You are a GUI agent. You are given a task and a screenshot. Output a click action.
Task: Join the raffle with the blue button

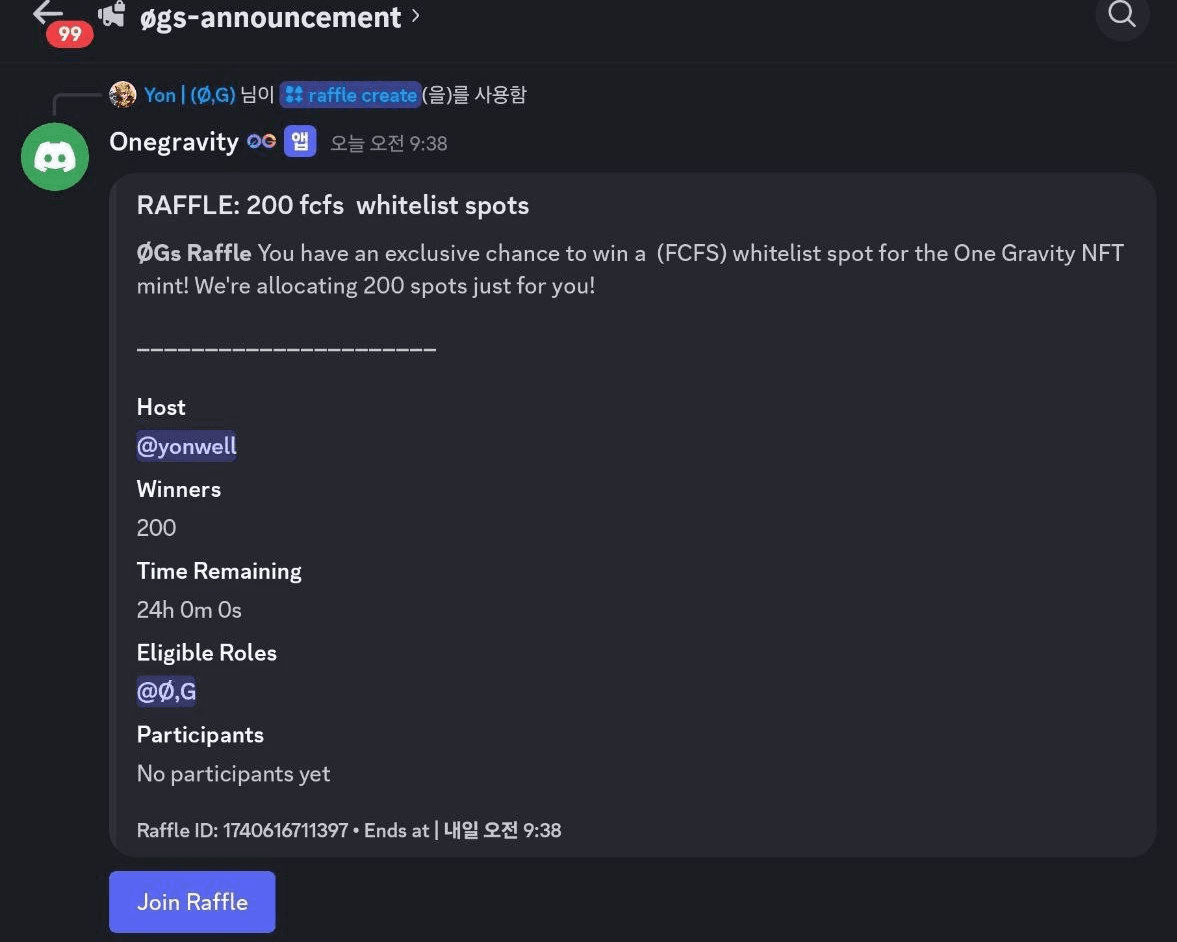pyautogui.click(x=192, y=901)
